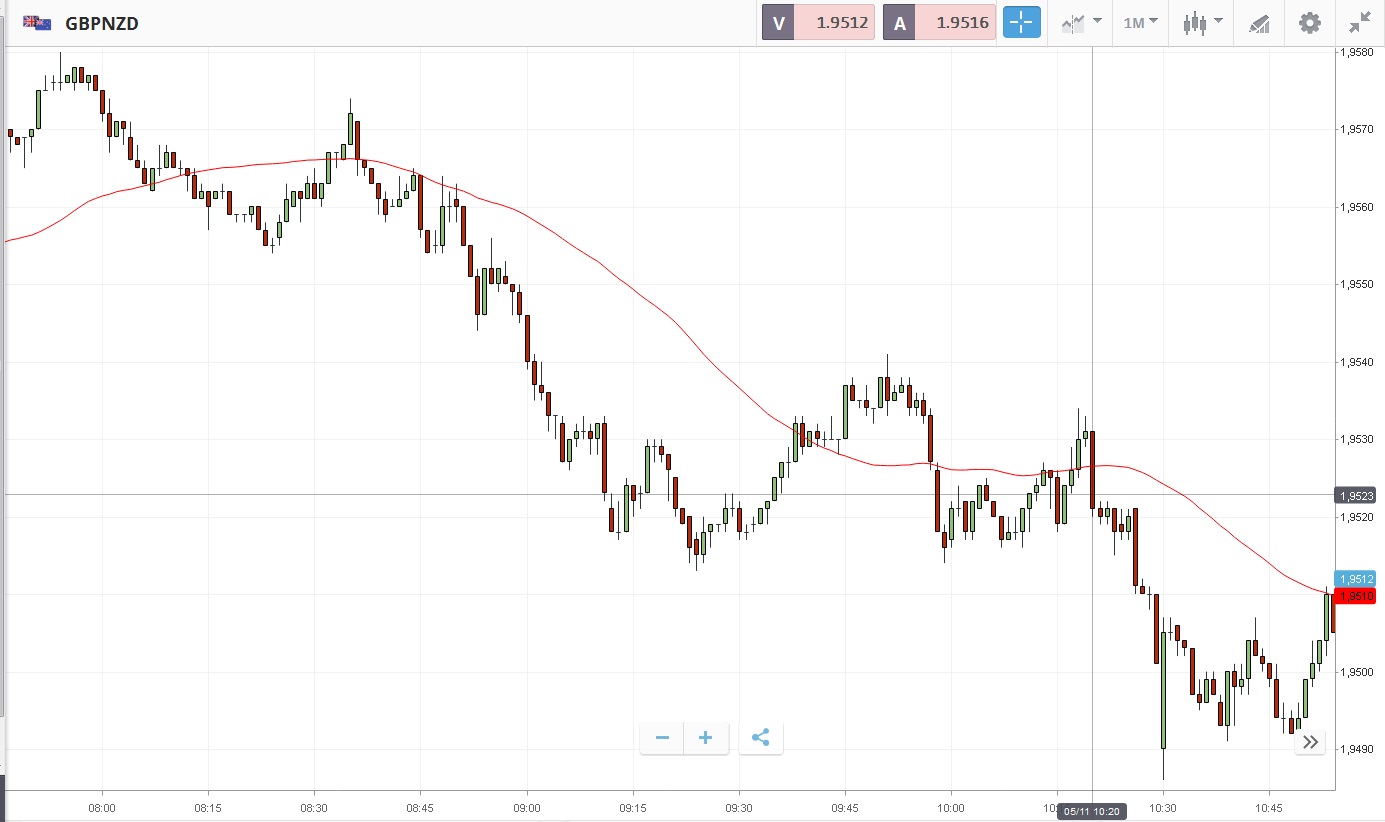Open chart settings gear
This screenshot has width=1385, height=822.
click(x=1310, y=22)
